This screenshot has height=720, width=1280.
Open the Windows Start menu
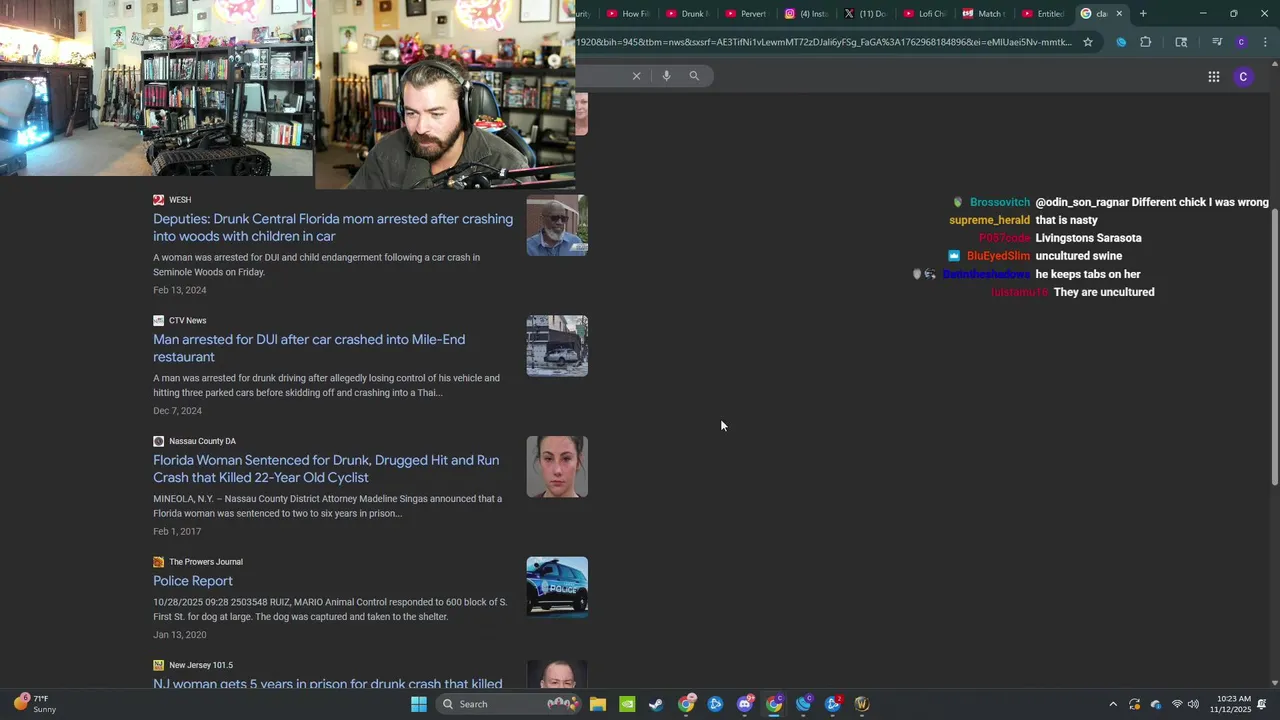point(419,704)
